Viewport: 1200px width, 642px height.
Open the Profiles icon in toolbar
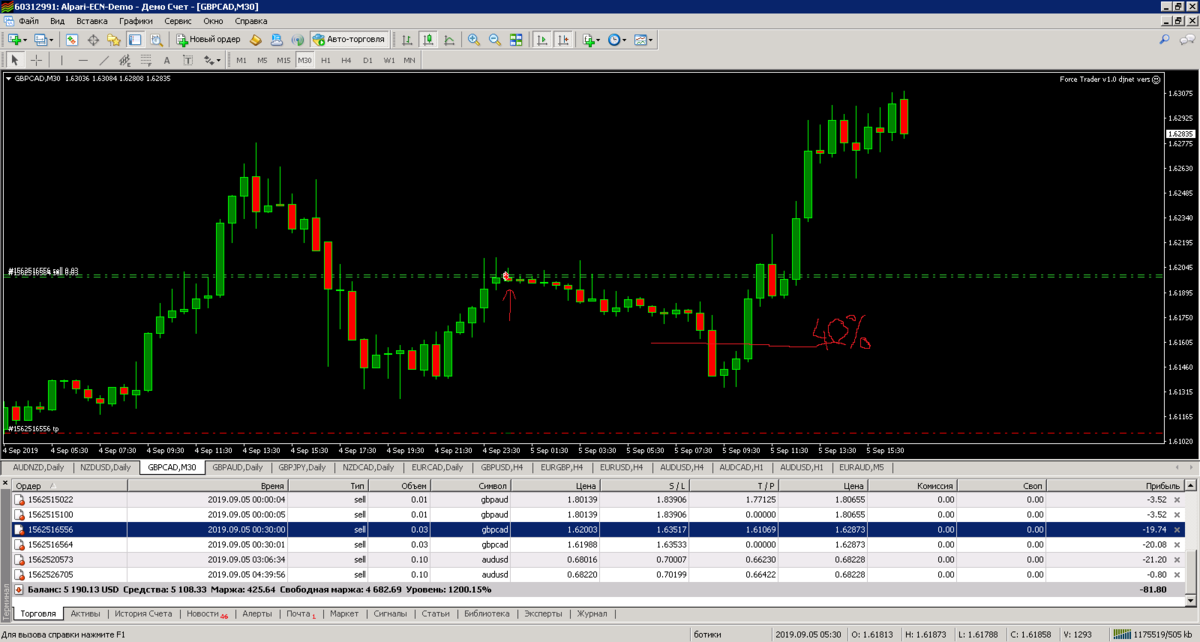[x=41, y=40]
